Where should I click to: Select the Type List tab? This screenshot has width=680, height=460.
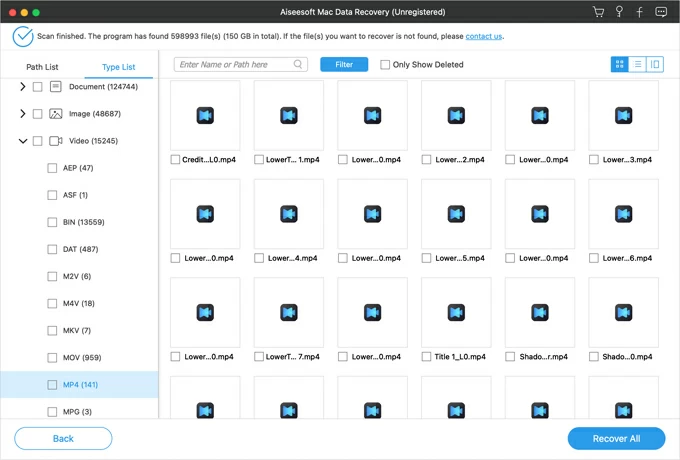click(x=118, y=67)
